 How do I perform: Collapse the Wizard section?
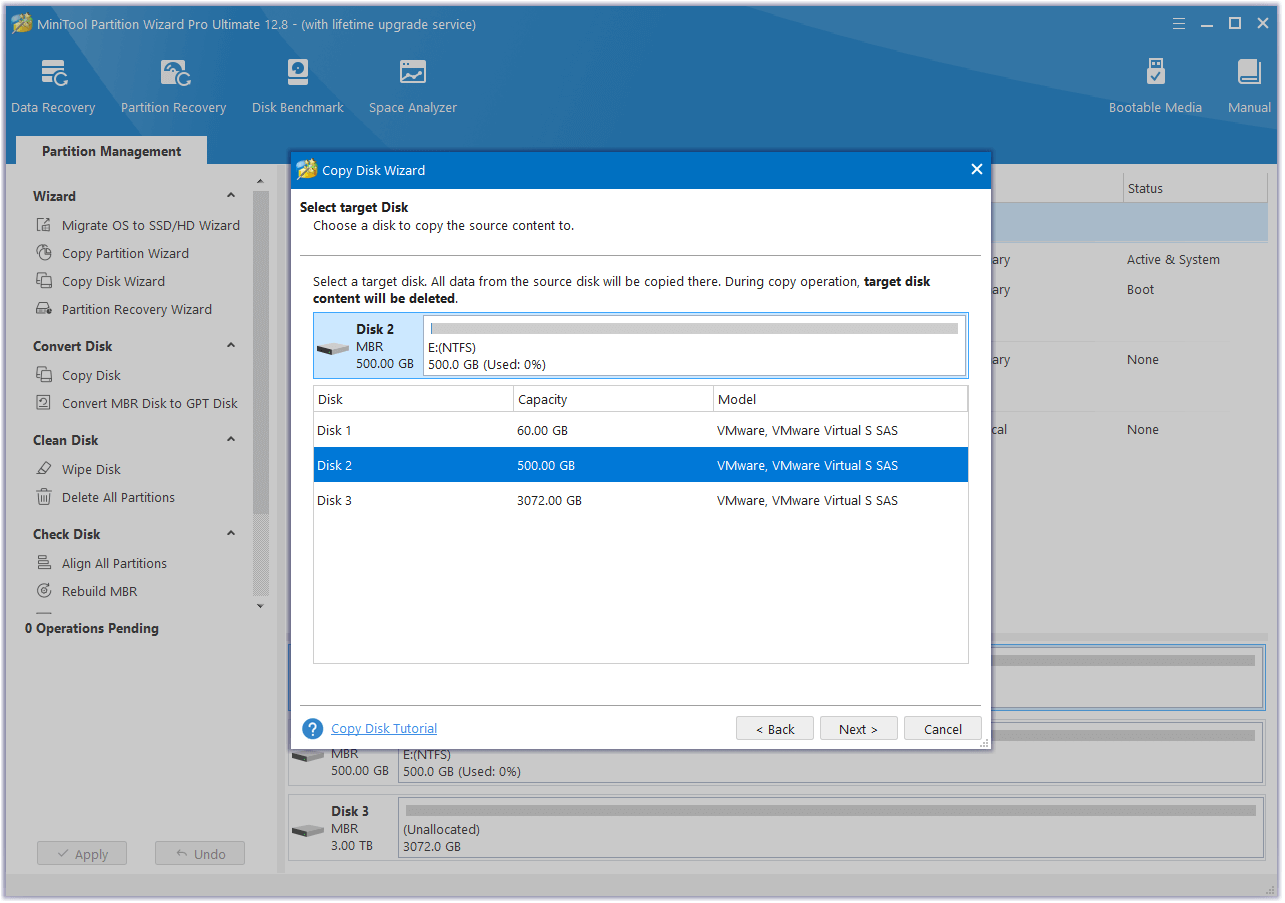click(x=231, y=196)
